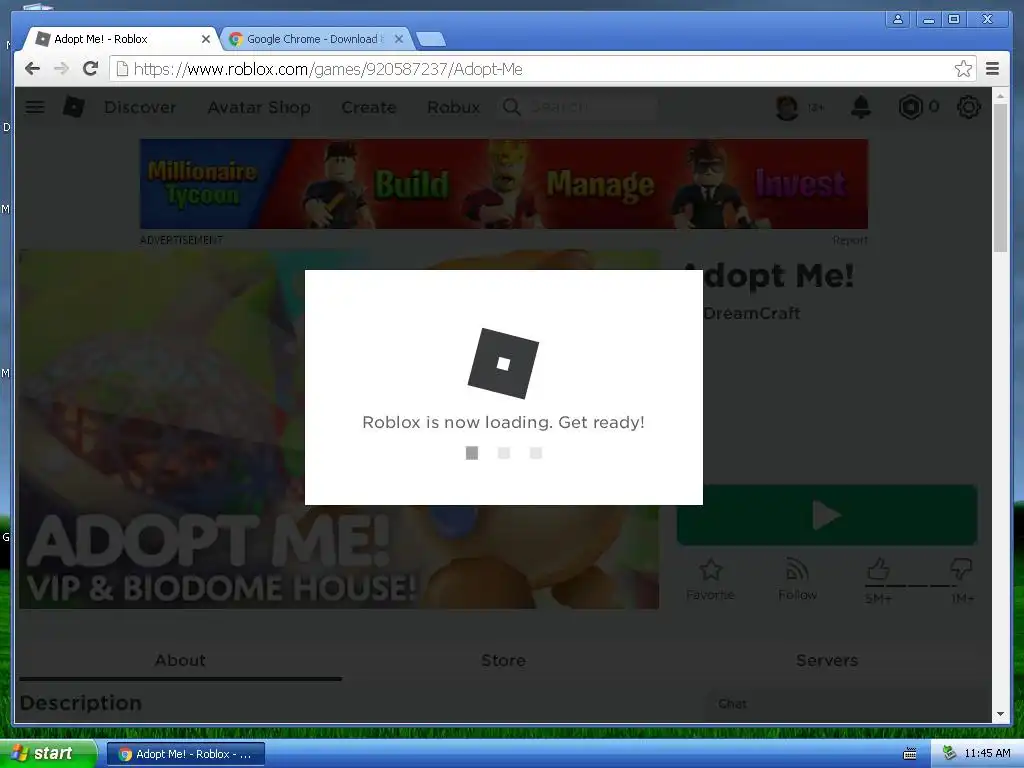Click the DreamCraft creator link

pyautogui.click(x=752, y=313)
